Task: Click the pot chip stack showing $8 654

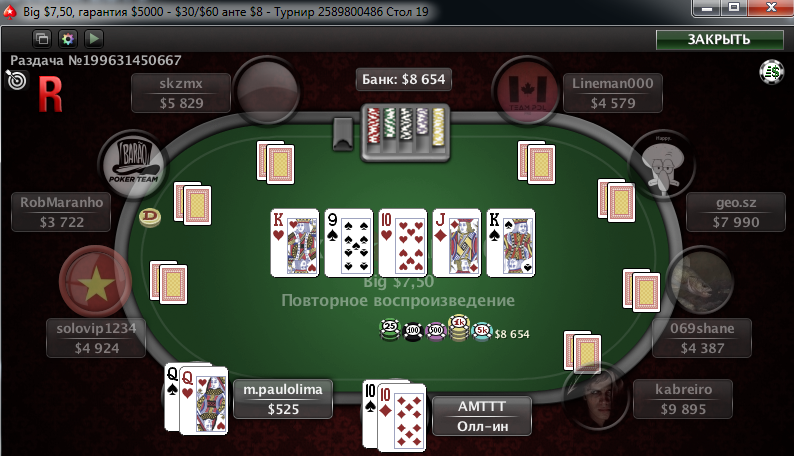Action: (x=436, y=329)
